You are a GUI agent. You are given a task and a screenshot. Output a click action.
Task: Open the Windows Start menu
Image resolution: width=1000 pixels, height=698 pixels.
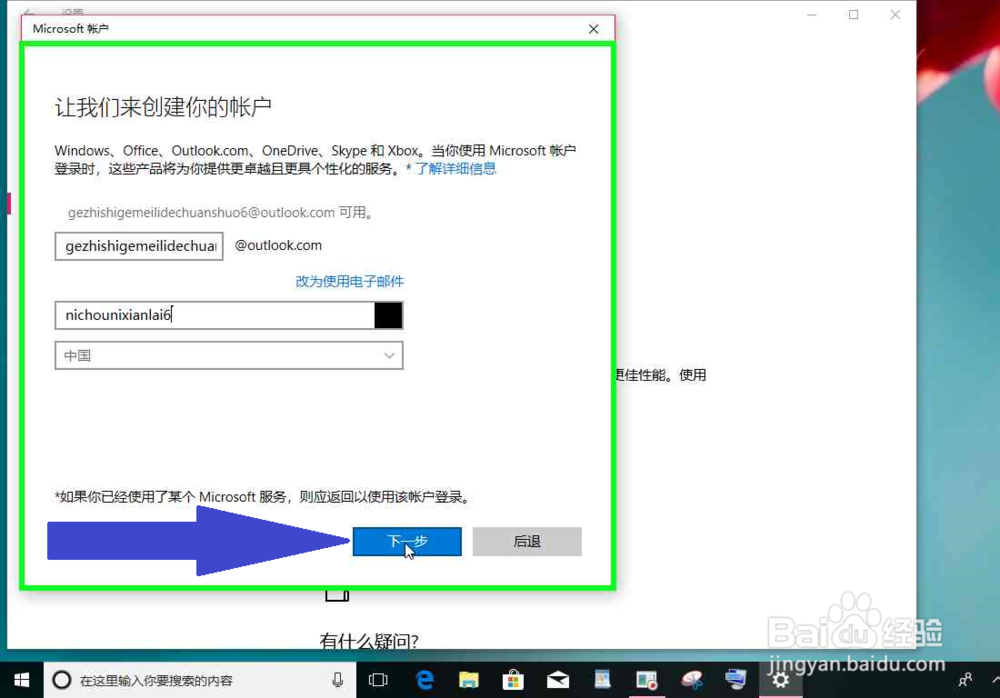click(x=21, y=680)
